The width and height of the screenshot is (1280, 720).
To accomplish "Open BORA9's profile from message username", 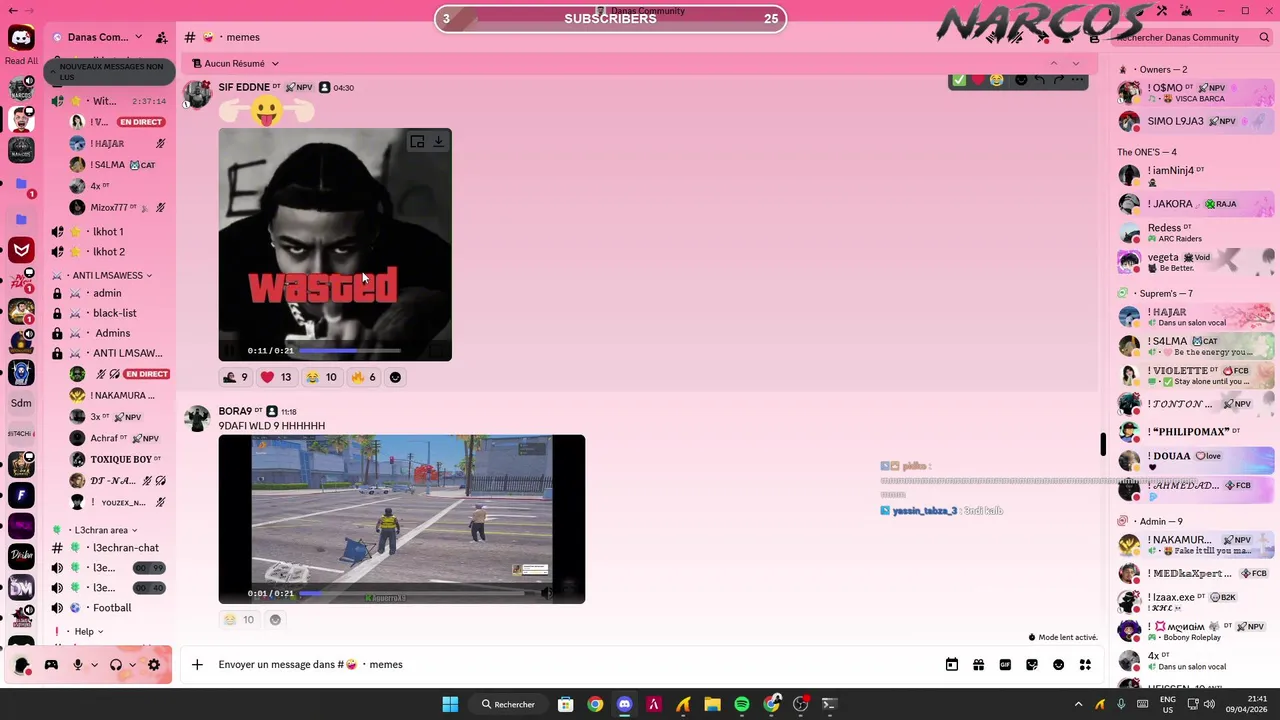I will (235, 411).
